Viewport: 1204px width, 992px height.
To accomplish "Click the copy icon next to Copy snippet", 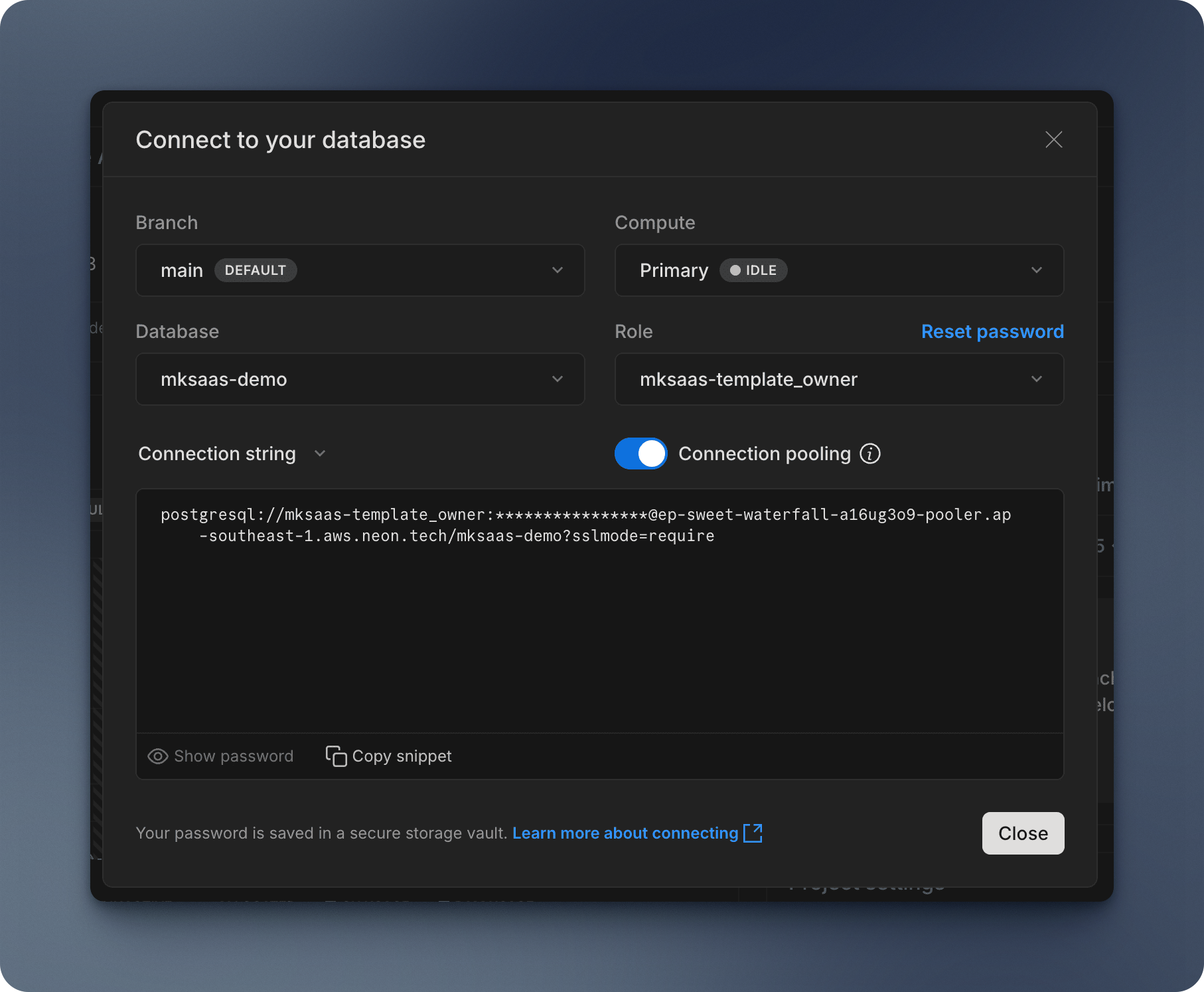I will coord(336,756).
